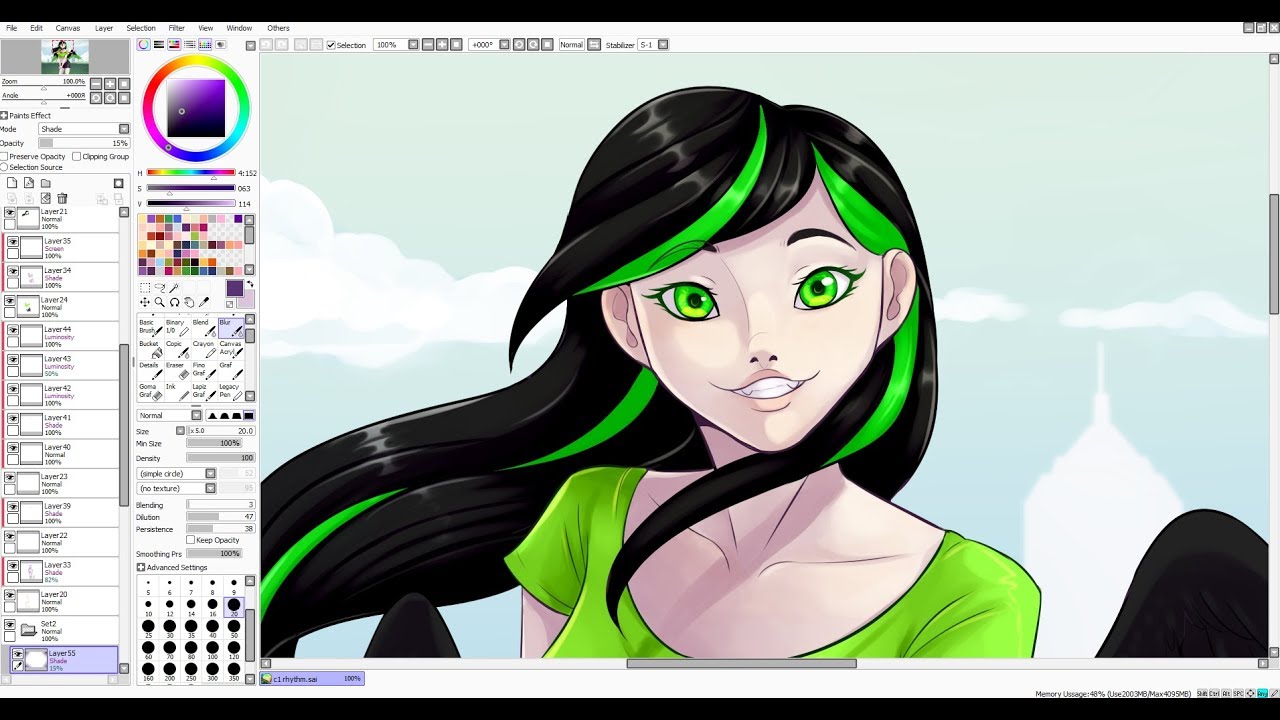Viewport: 1280px width, 720px height.
Task: Select the Copic marker tool
Action: pyautogui.click(x=176, y=349)
